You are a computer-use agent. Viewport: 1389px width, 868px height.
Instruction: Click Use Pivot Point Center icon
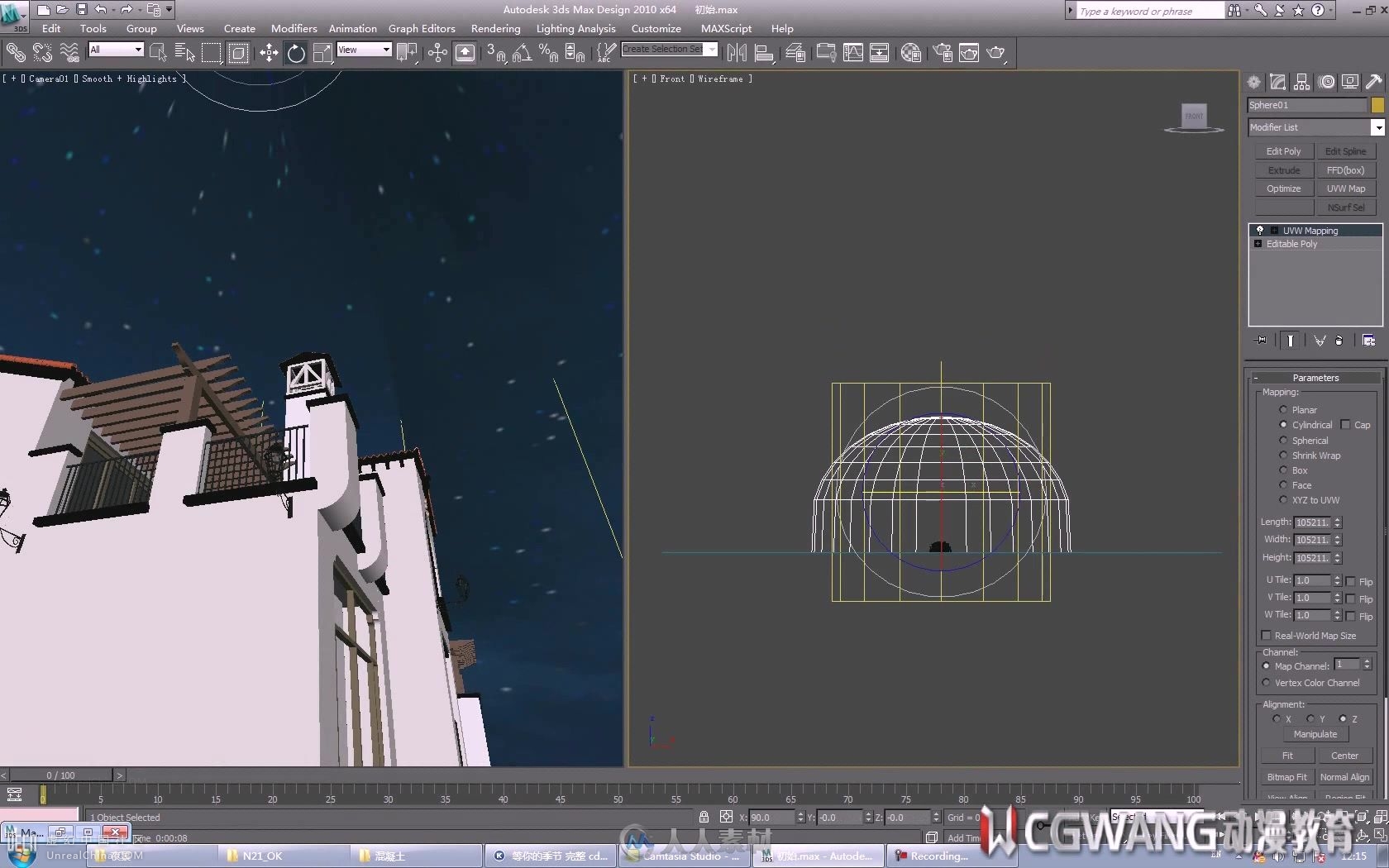tap(407, 53)
